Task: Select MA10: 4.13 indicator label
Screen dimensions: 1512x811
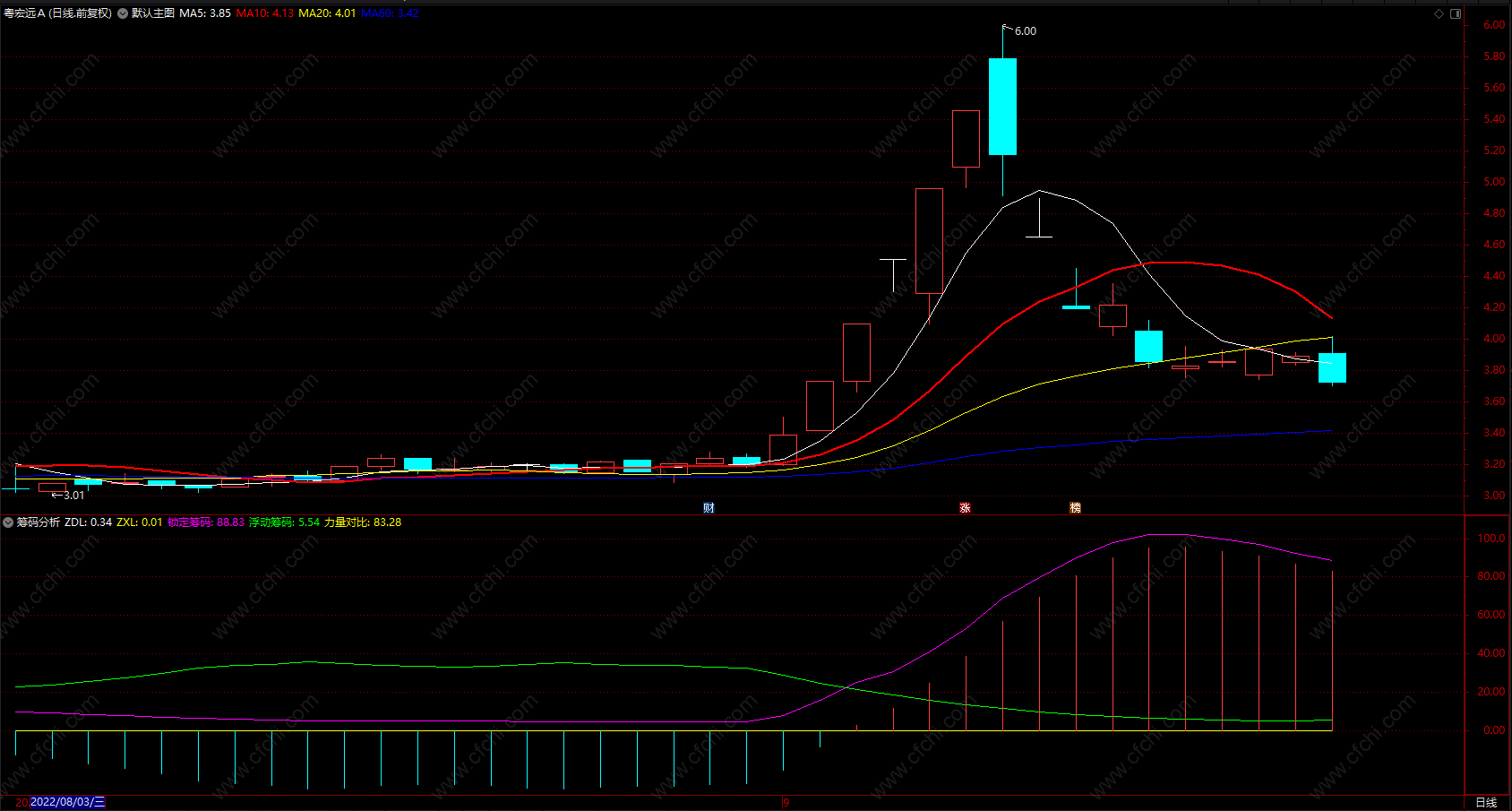Action: (265, 13)
